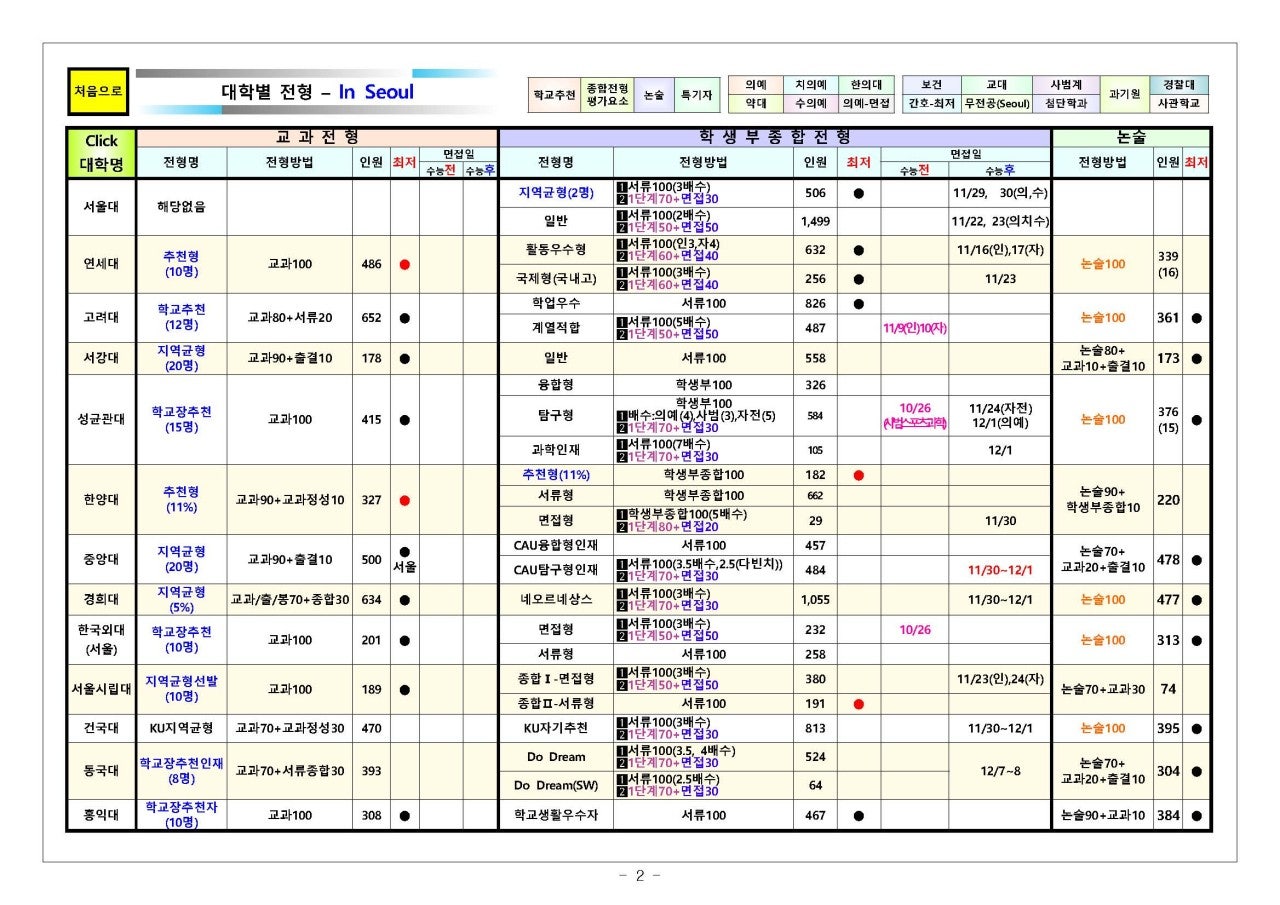Open the 경희대 university link
This screenshot has width=1280, height=905.
tap(101, 600)
